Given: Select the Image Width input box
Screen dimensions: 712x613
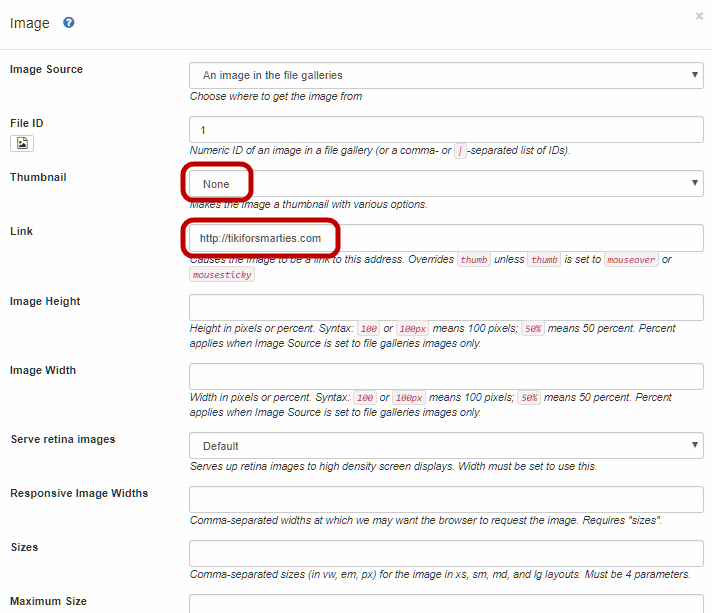Looking at the screenshot, I should [x=445, y=376].
